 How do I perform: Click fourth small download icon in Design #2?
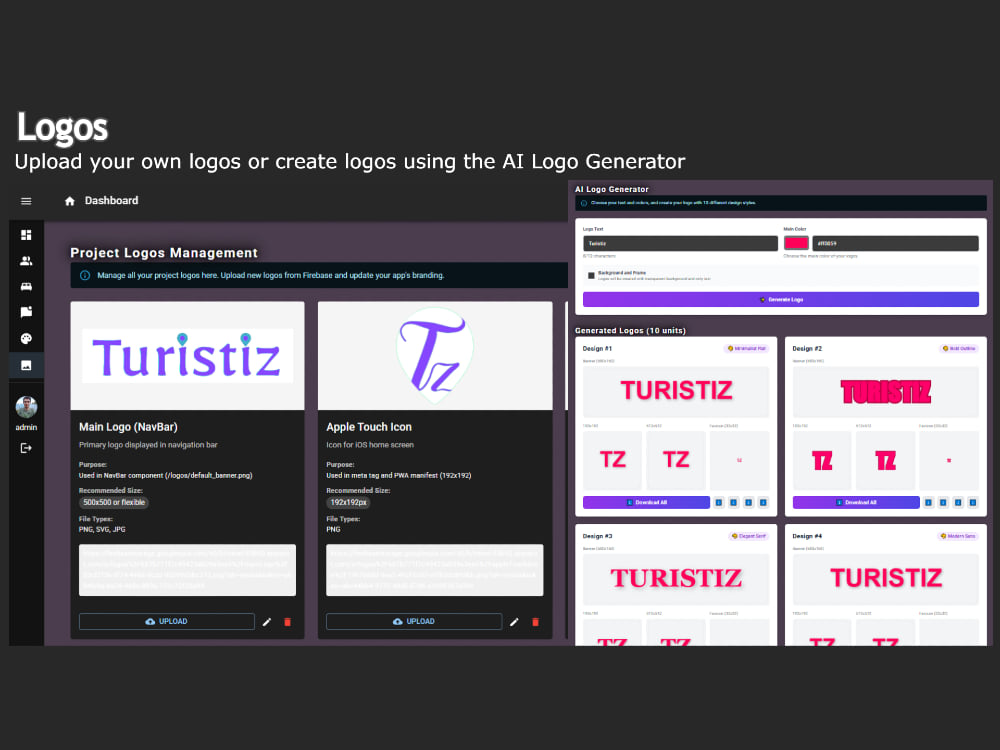(x=973, y=503)
